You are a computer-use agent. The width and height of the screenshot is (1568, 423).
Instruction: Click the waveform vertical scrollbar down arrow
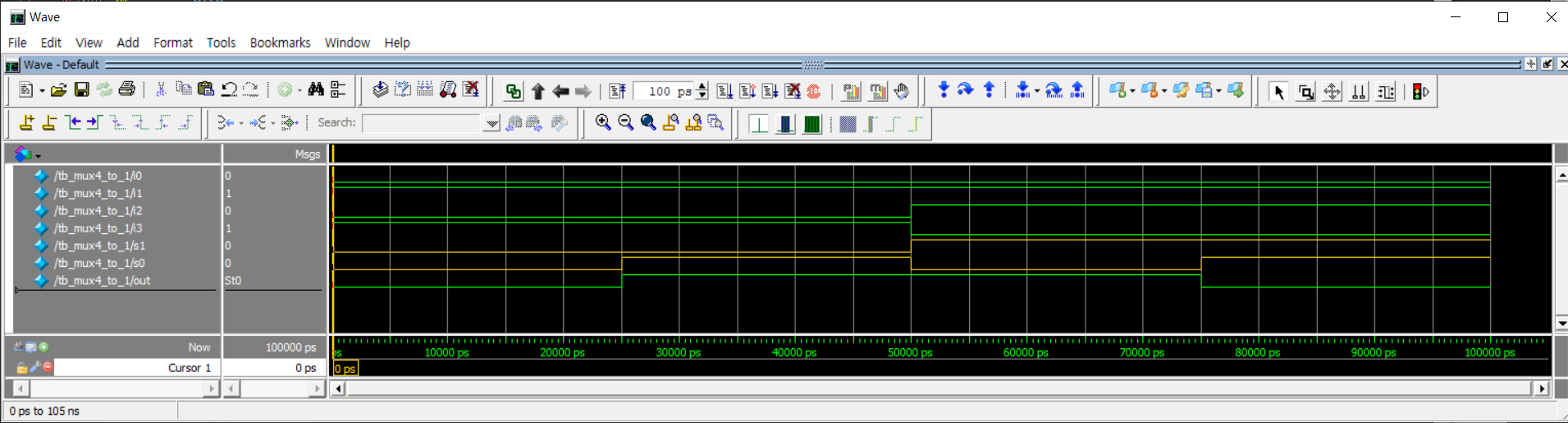pyautogui.click(x=1561, y=323)
